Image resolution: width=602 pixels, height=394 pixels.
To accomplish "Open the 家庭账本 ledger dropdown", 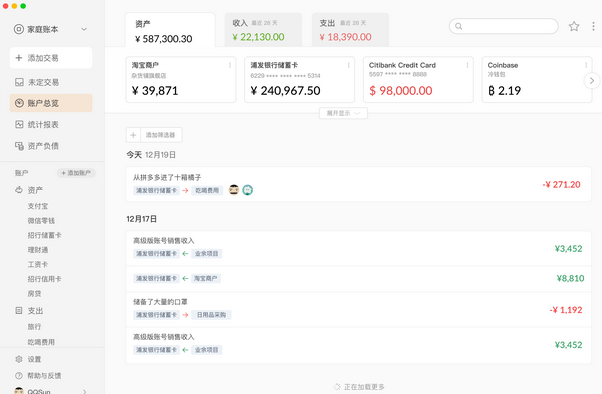I will point(84,29).
